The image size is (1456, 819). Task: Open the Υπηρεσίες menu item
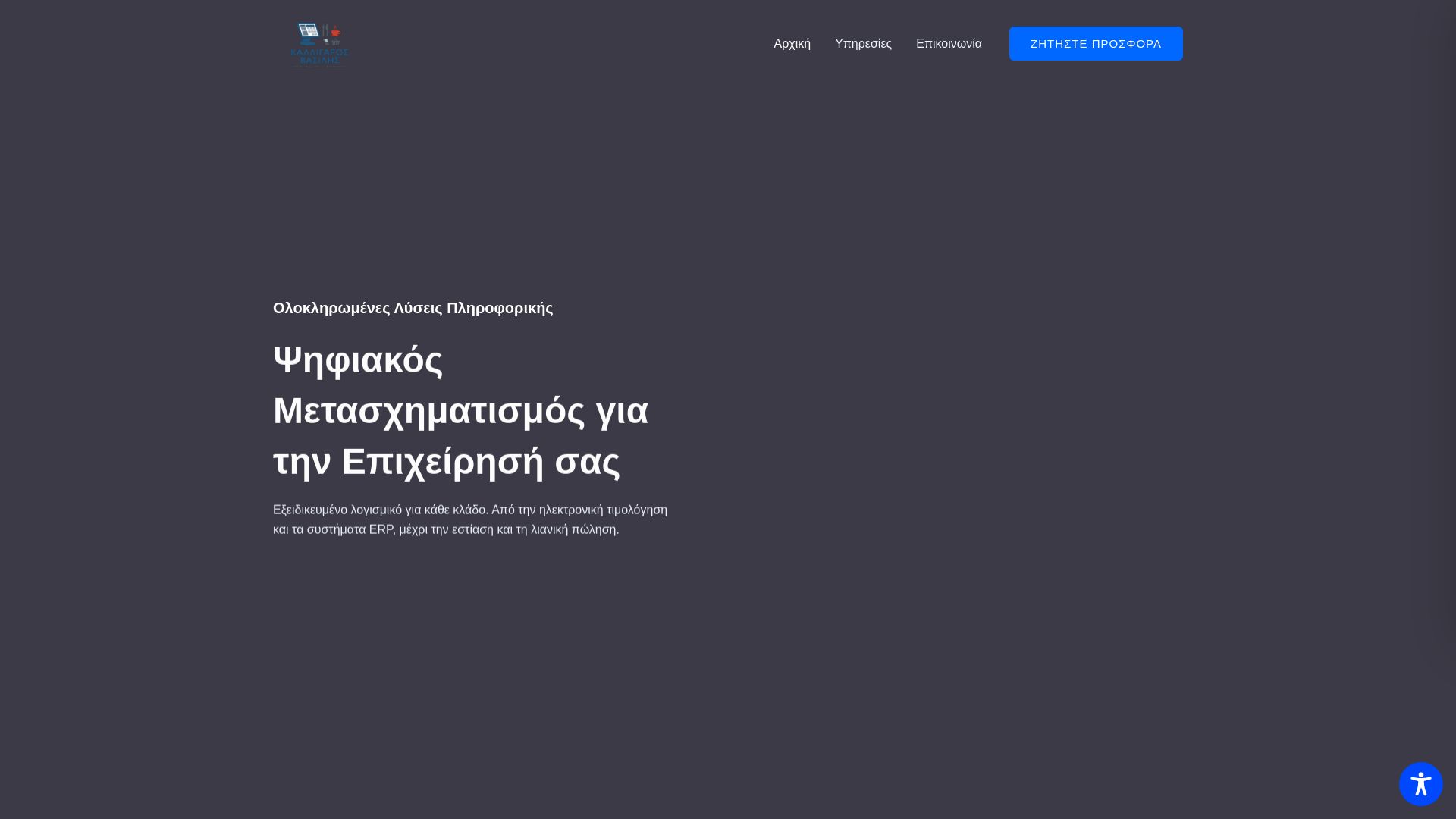863,44
